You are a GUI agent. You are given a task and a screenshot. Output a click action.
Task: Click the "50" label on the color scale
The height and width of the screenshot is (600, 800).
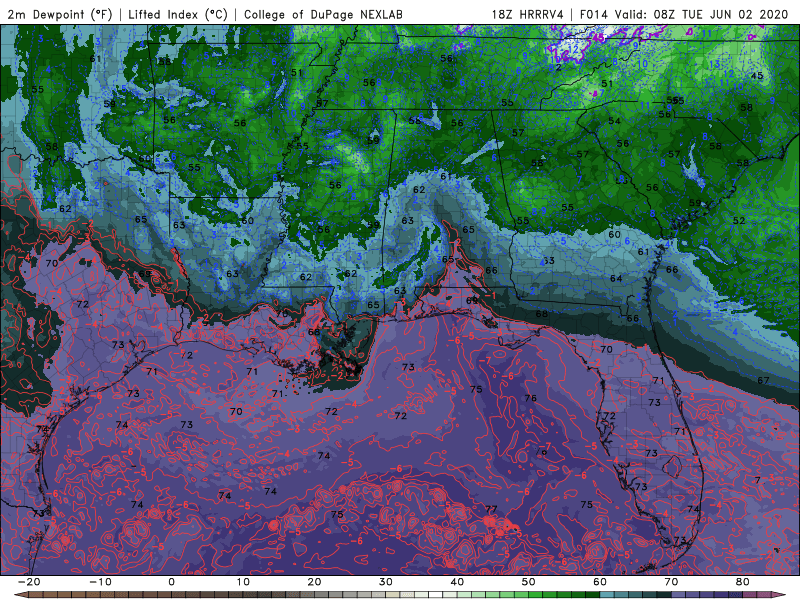[529, 582]
